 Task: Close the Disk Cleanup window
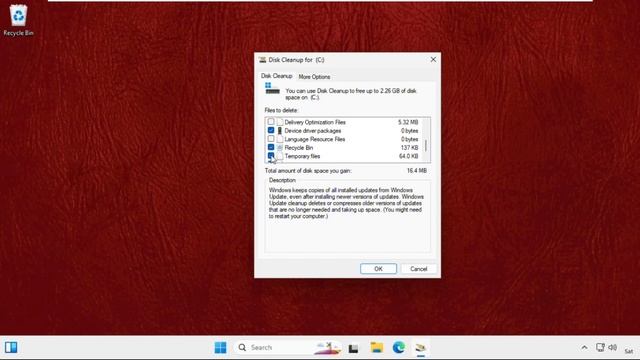433,60
